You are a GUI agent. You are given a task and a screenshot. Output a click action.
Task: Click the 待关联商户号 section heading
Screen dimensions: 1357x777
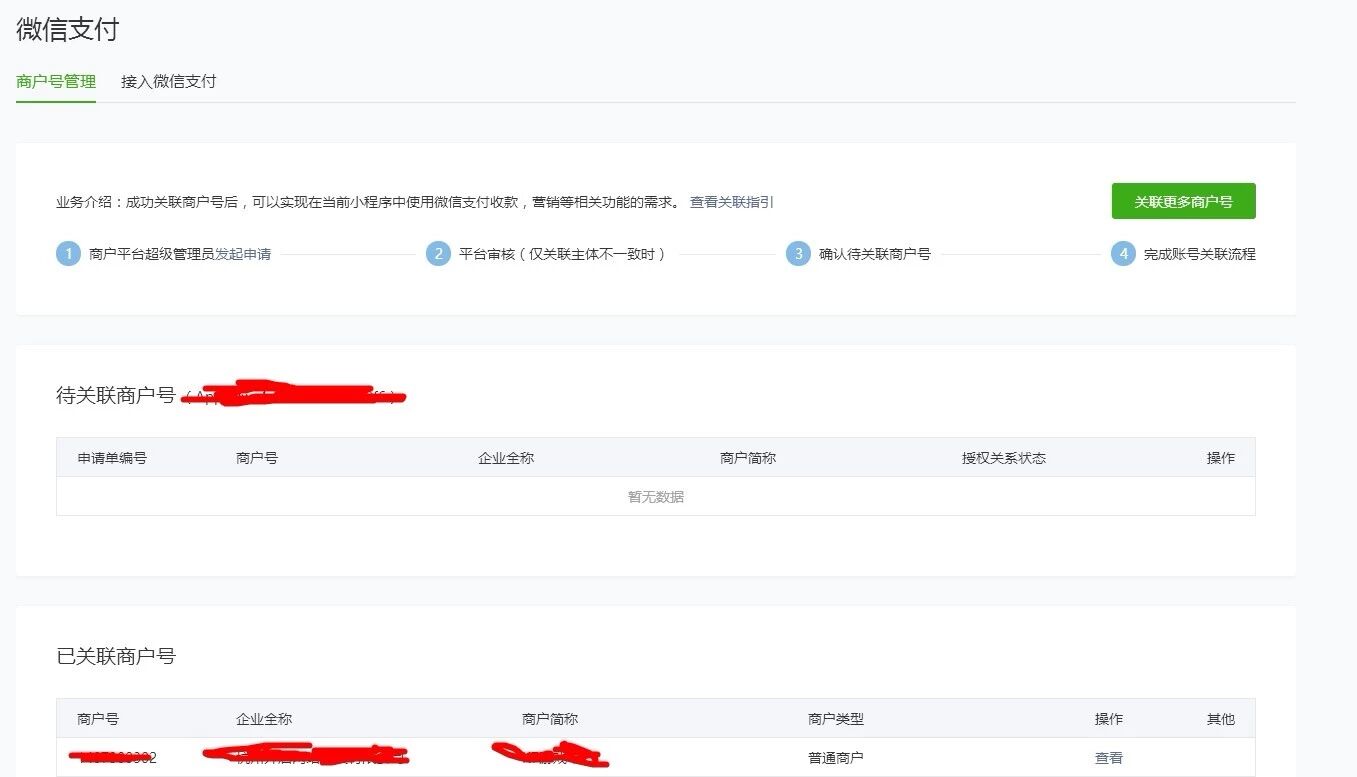point(115,395)
